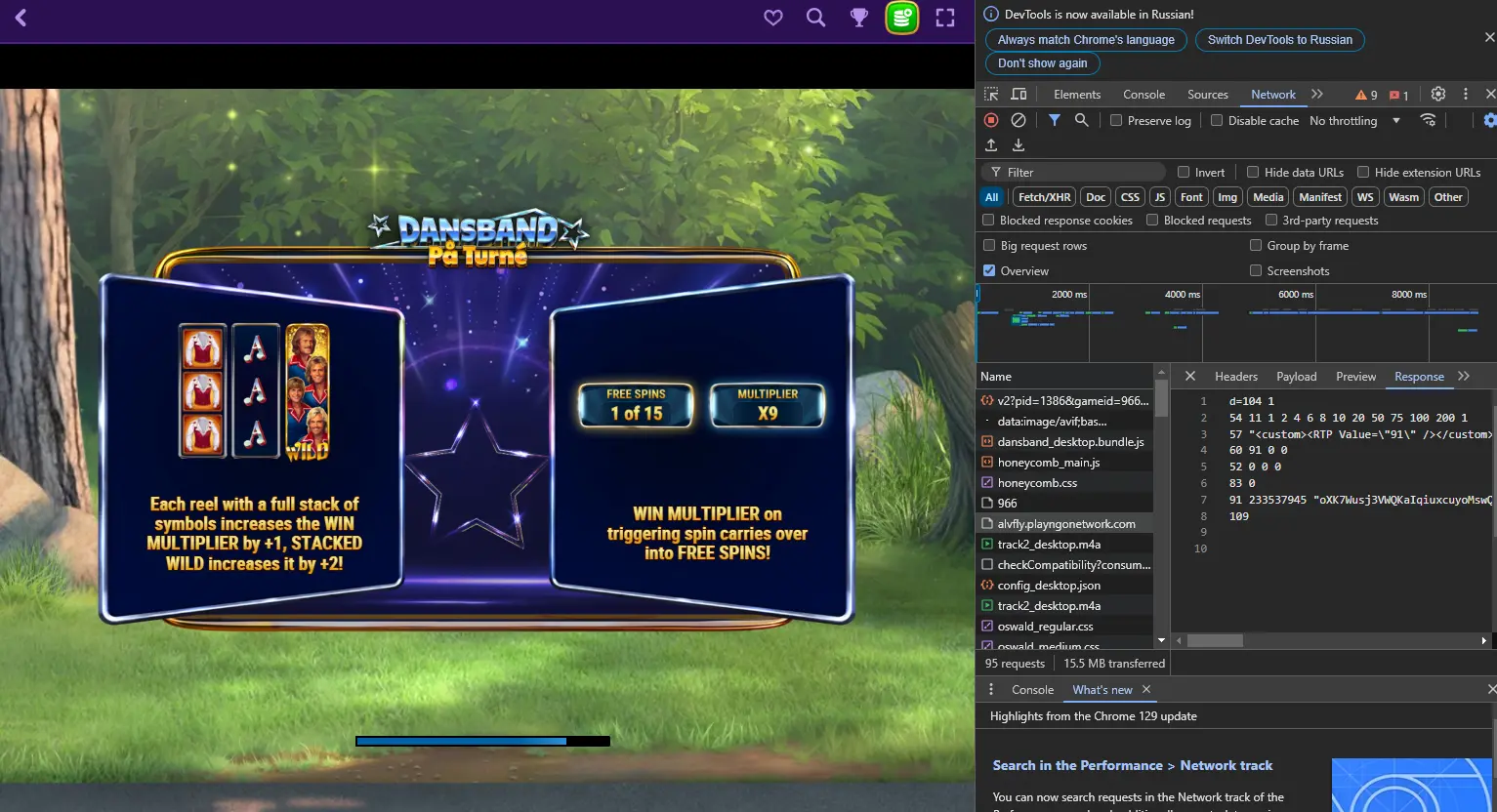The image size is (1497, 812).
Task: Click Switch DevTools to Russian
Action: point(1280,40)
